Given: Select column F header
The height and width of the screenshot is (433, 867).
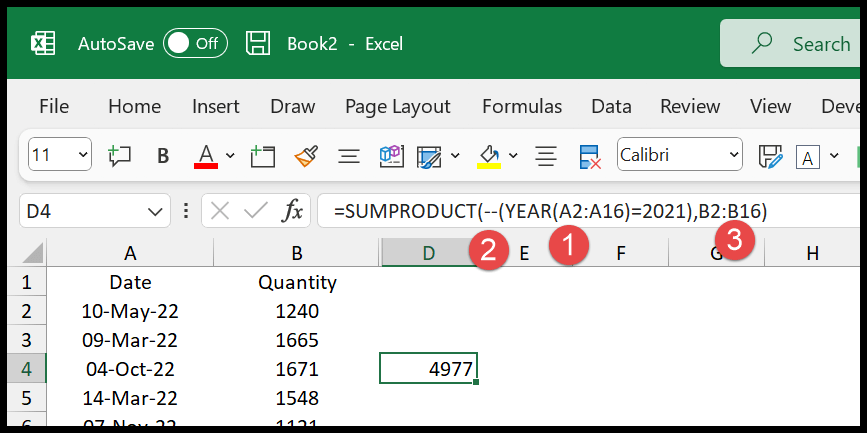Looking at the screenshot, I should [x=620, y=253].
